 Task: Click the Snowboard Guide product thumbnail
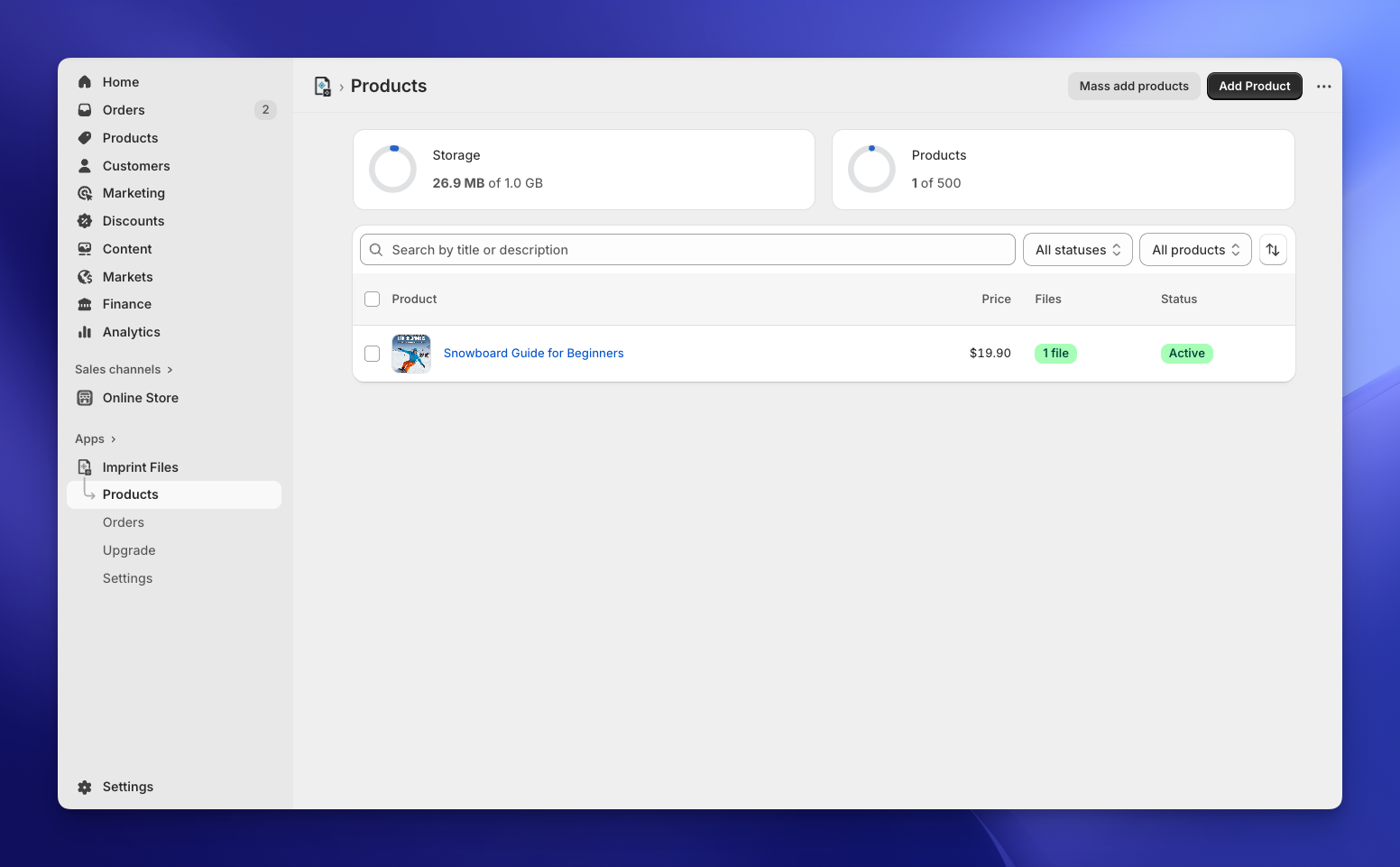[x=411, y=354]
